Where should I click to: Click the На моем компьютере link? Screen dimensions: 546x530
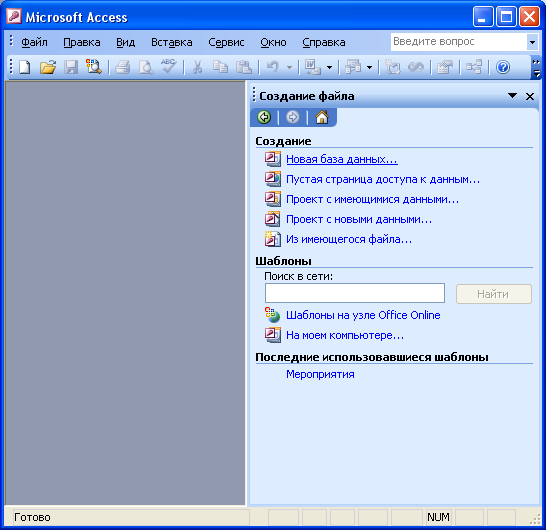[345, 335]
